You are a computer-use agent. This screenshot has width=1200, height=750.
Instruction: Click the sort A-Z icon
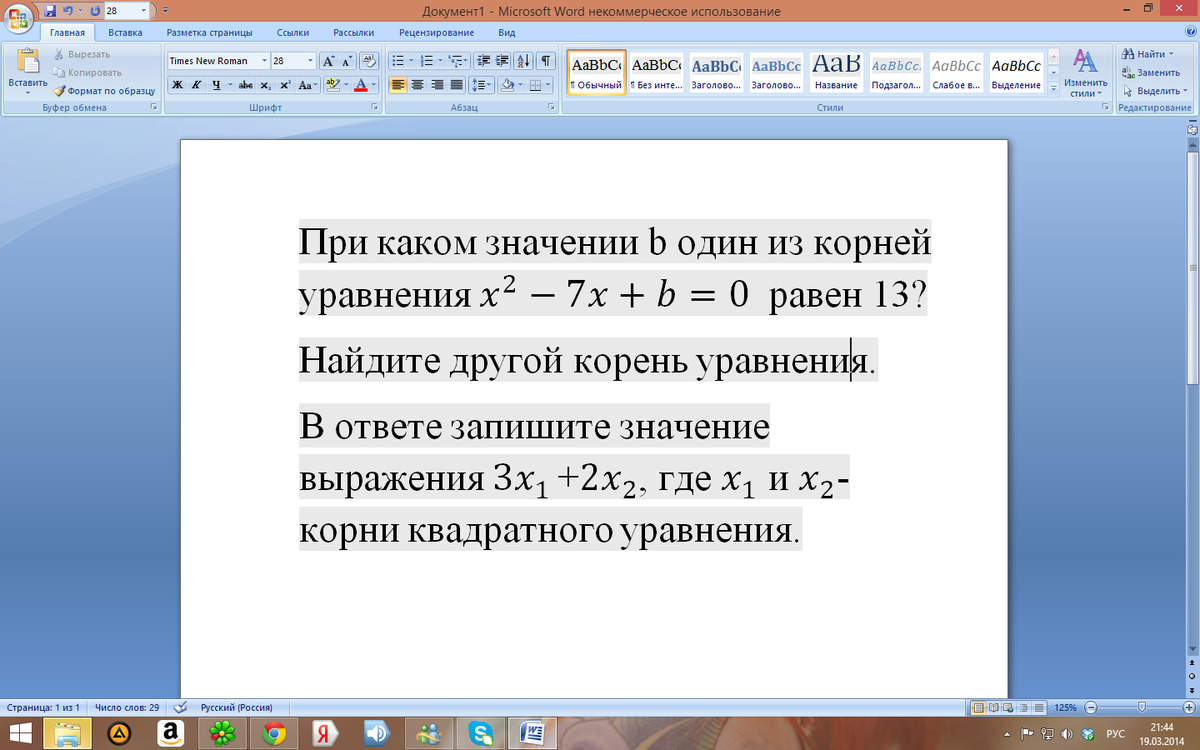(x=524, y=61)
